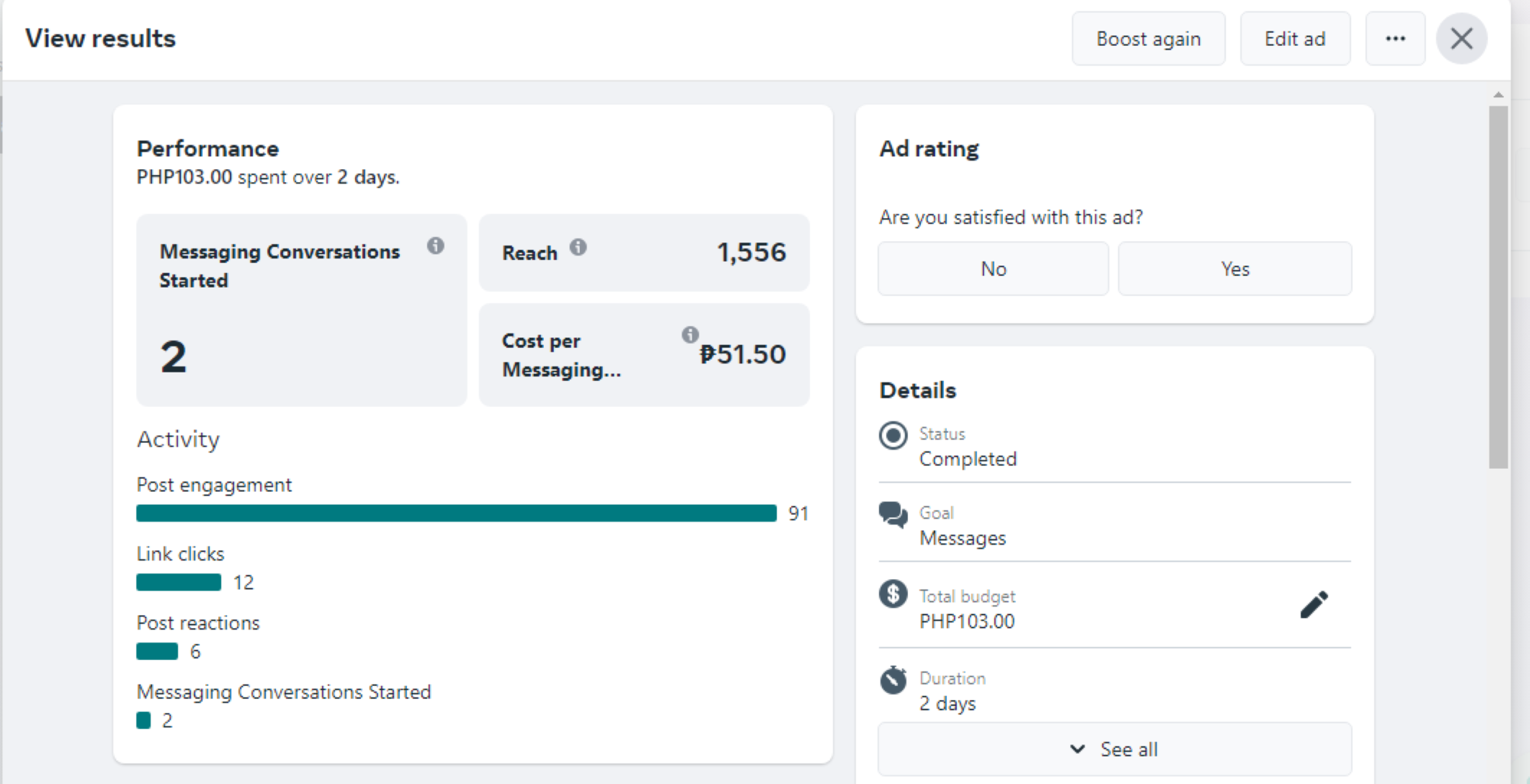Expand details with See all

pyautogui.click(x=1115, y=750)
